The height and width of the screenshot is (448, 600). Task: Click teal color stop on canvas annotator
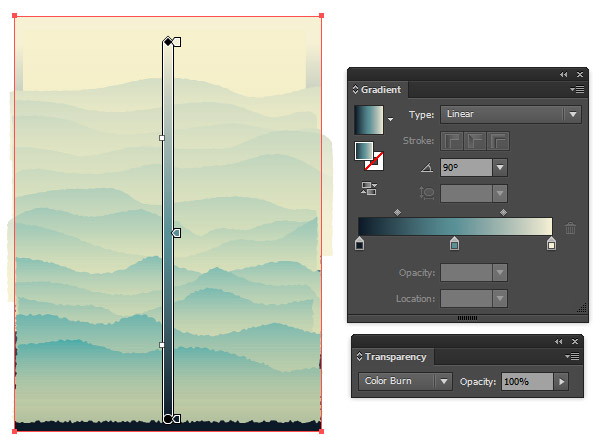[x=176, y=233]
